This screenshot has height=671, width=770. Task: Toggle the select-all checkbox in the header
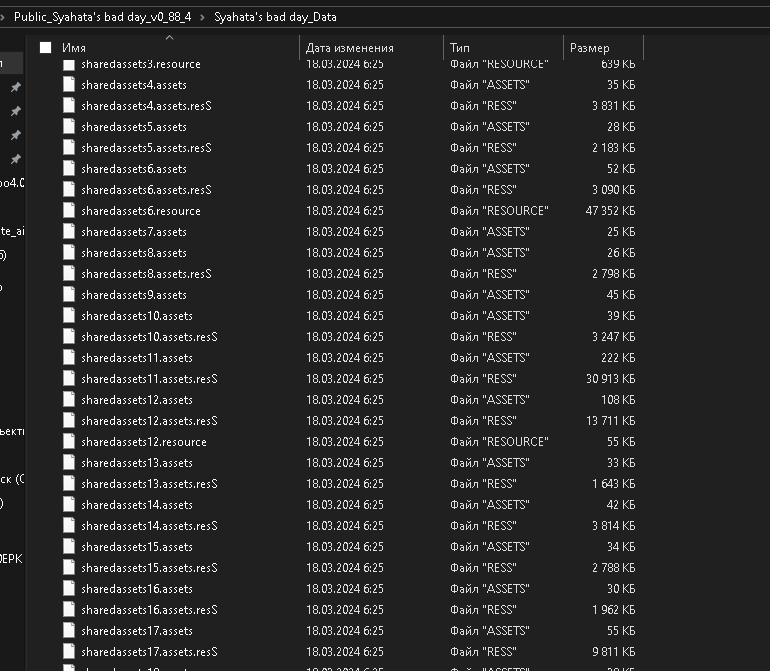coord(45,48)
